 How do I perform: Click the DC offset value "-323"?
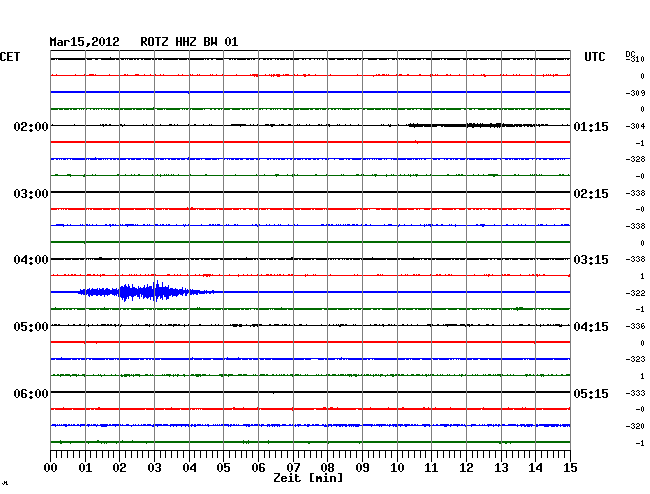coord(635,359)
